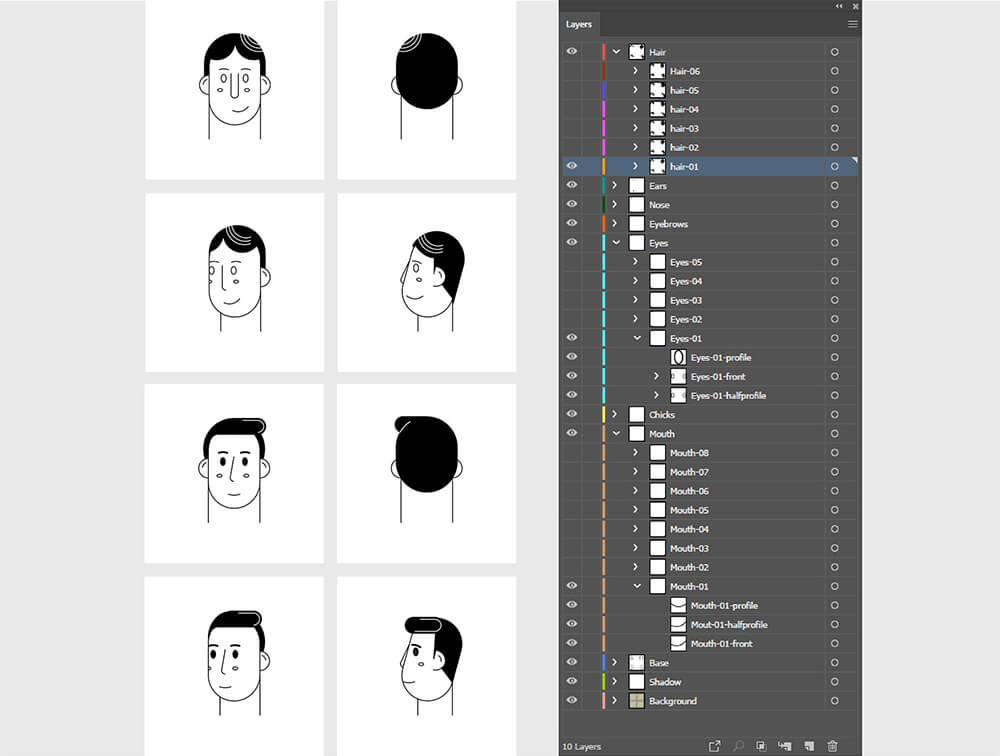The height and width of the screenshot is (756, 1000).
Task: Switch to the Layers tab
Action: coord(579,23)
